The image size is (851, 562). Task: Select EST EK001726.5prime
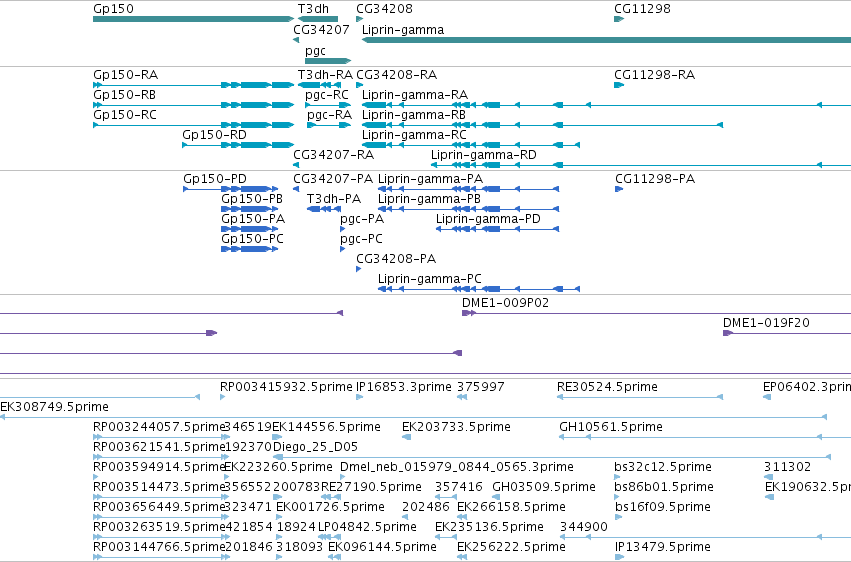(331, 508)
